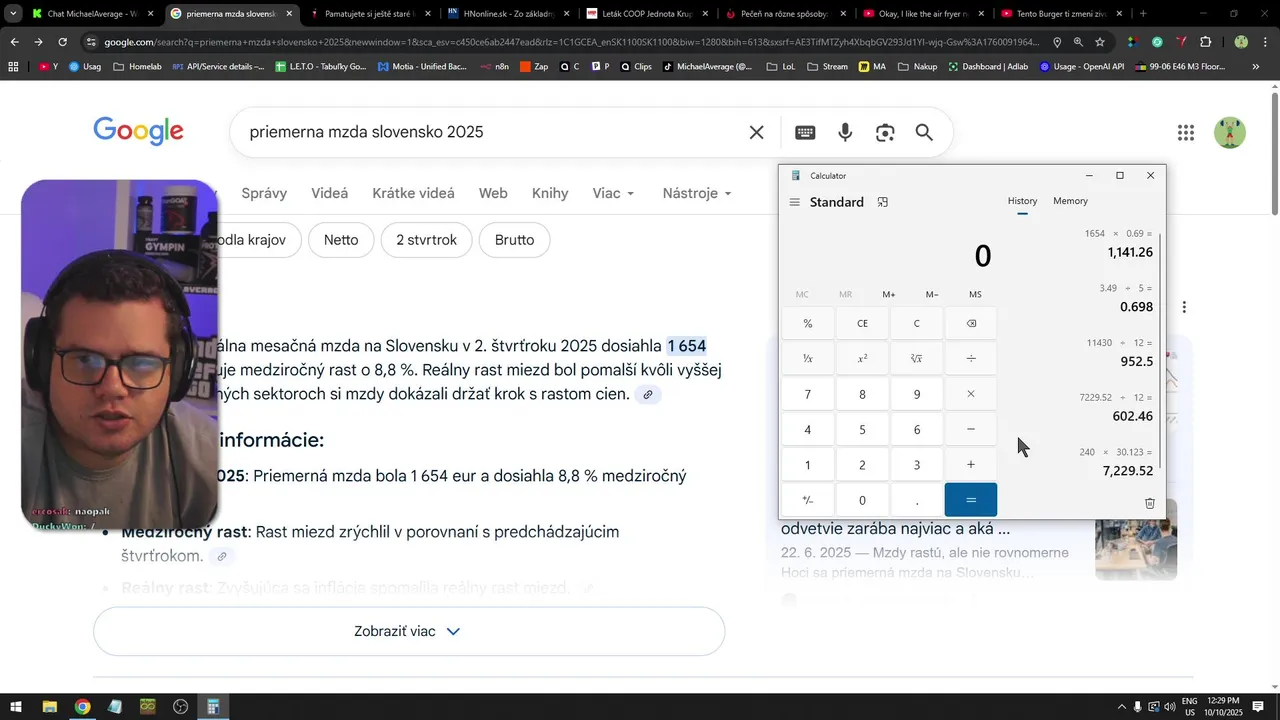The height and width of the screenshot is (720, 1280).
Task: Open Calculator from the taskbar
Action: click(x=213, y=707)
